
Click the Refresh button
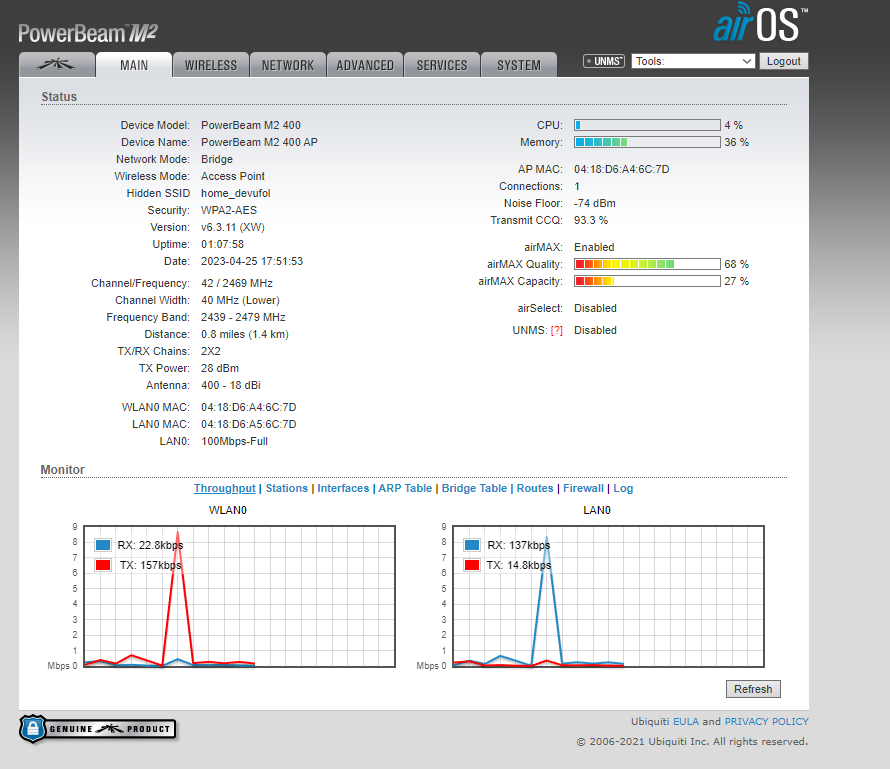[753, 689]
